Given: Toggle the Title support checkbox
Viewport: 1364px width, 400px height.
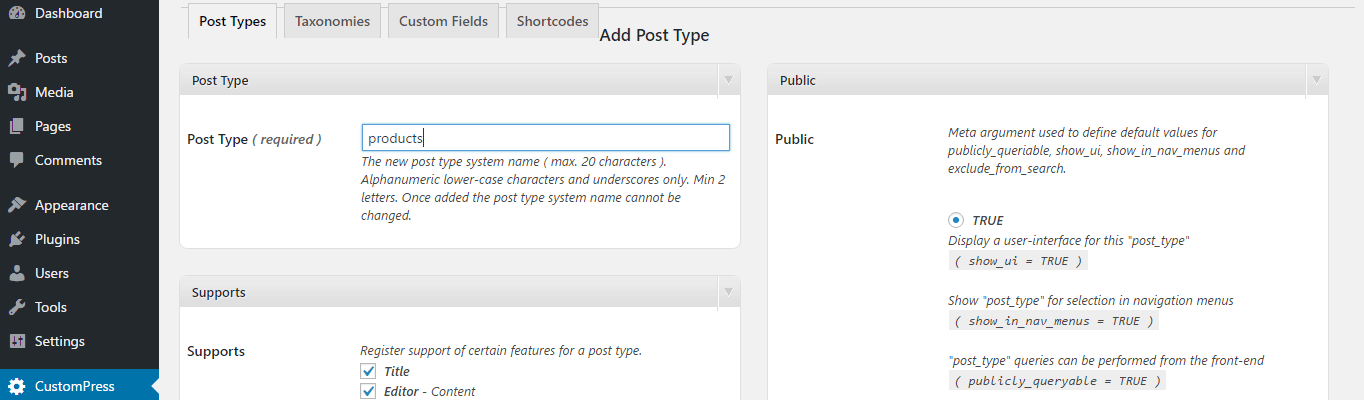Looking at the screenshot, I should click(369, 371).
